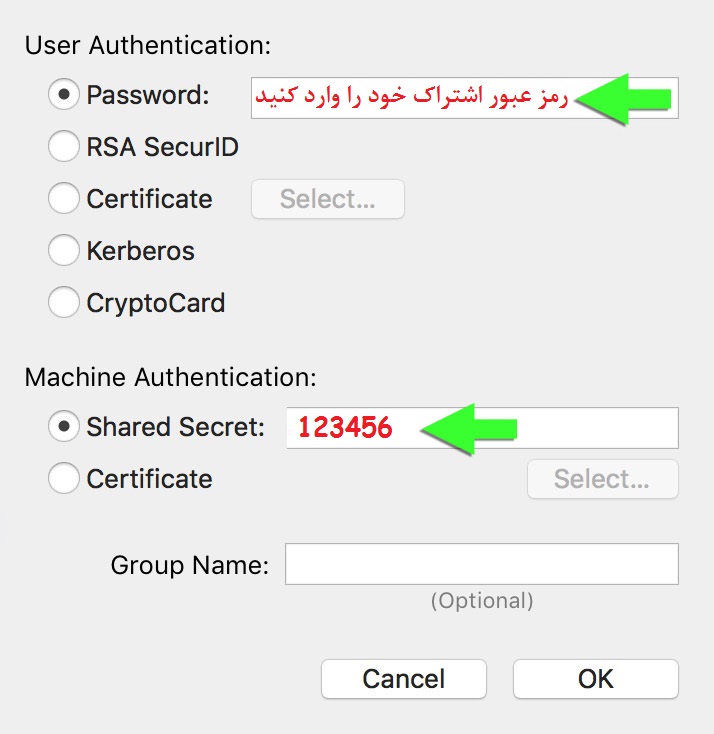This screenshot has height=734, width=714.
Task: Select Certificate under User Authentication
Action: (x=64, y=199)
